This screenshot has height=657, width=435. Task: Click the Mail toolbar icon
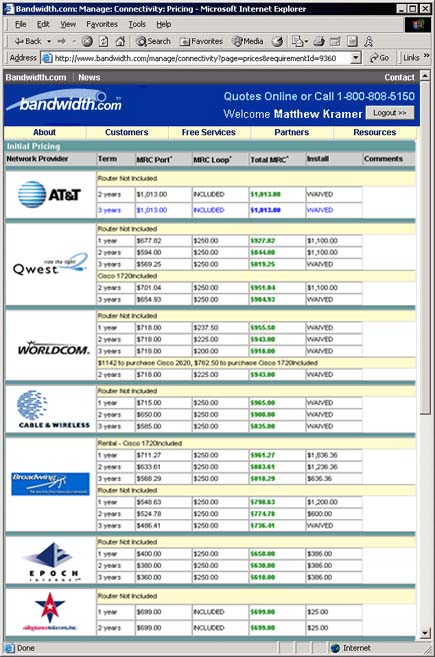[x=300, y=41]
